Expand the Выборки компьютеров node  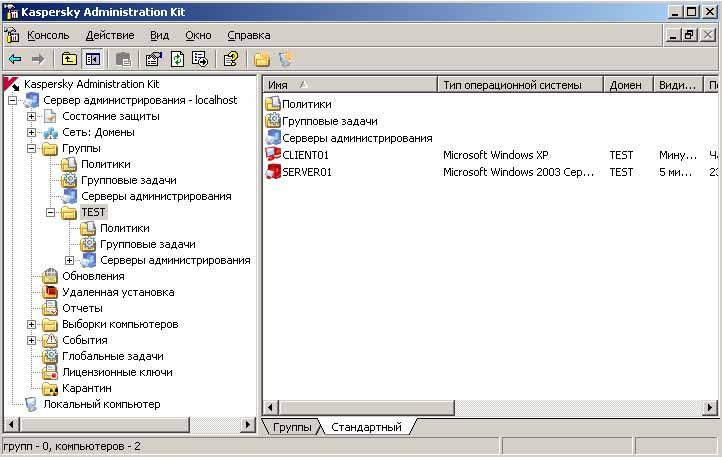tap(31, 324)
